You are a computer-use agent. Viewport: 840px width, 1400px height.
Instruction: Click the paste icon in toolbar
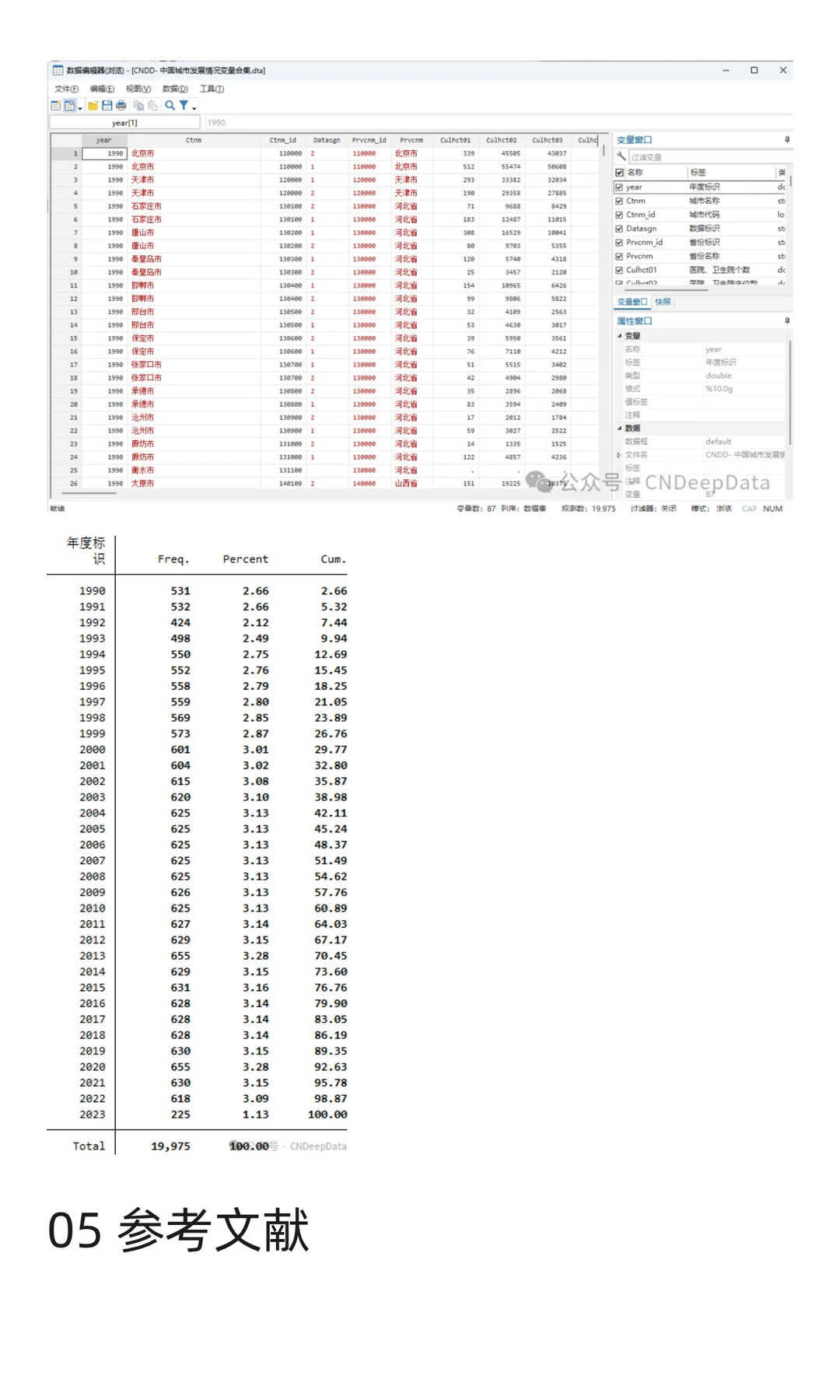(152, 106)
